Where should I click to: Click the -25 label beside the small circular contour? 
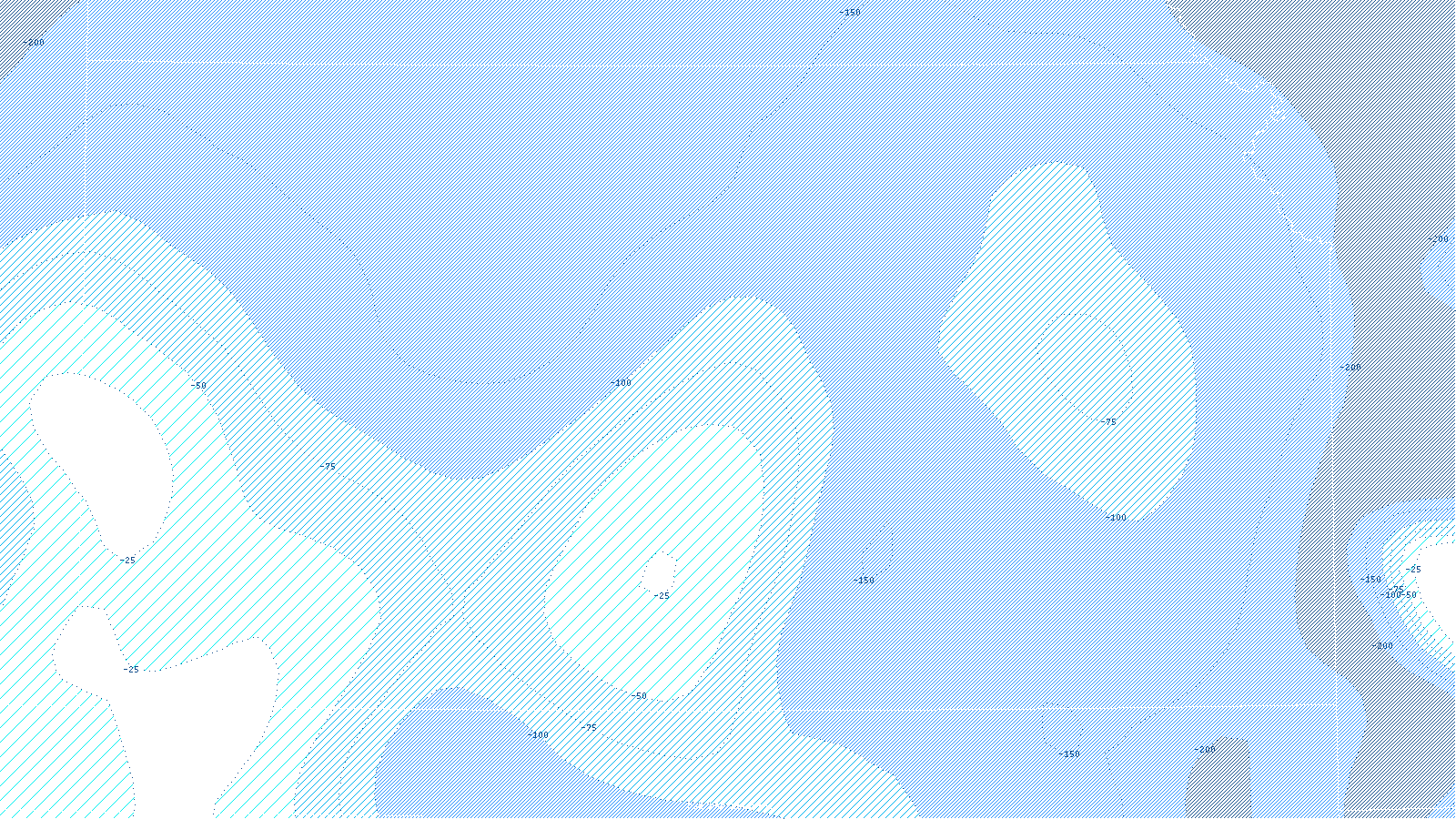tap(662, 596)
